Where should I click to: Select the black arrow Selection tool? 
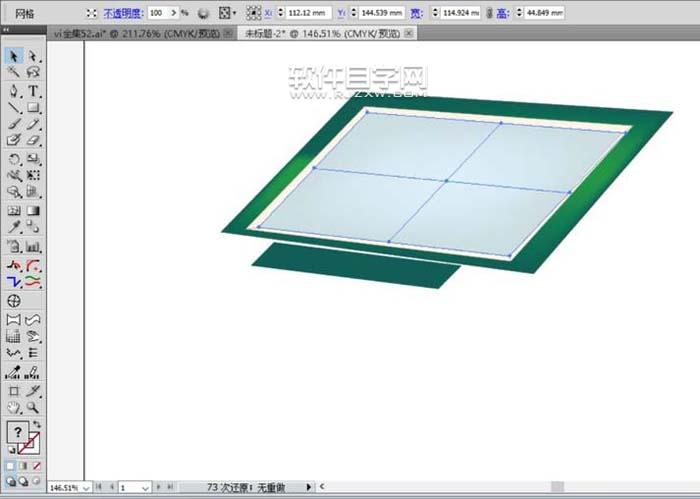14,56
